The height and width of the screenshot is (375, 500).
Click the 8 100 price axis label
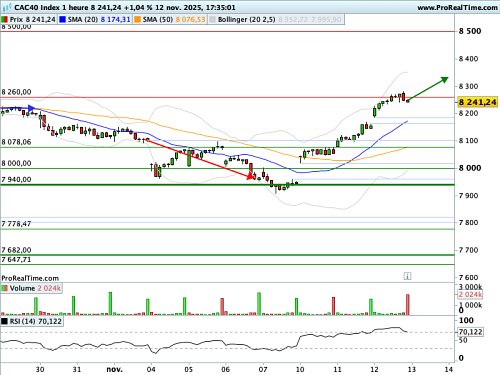pos(468,141)
